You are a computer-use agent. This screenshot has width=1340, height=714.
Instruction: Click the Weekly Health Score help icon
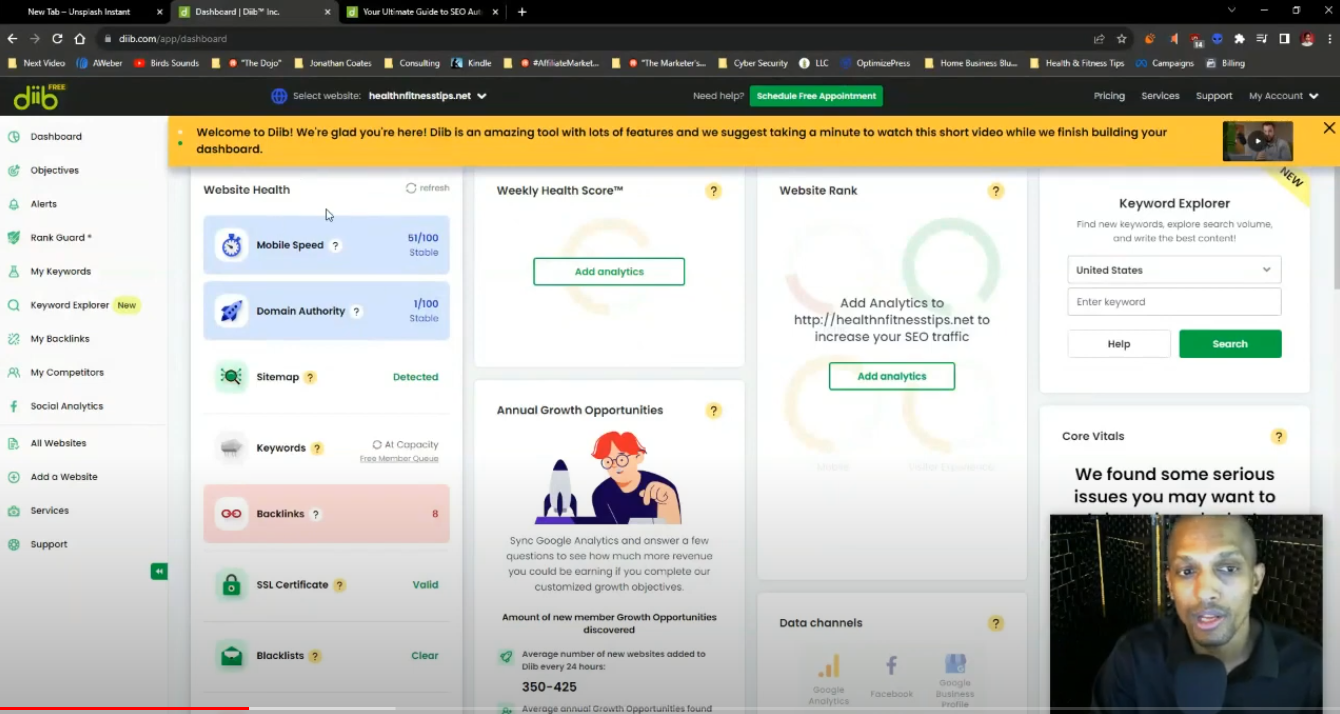click(x=713, y=190)
